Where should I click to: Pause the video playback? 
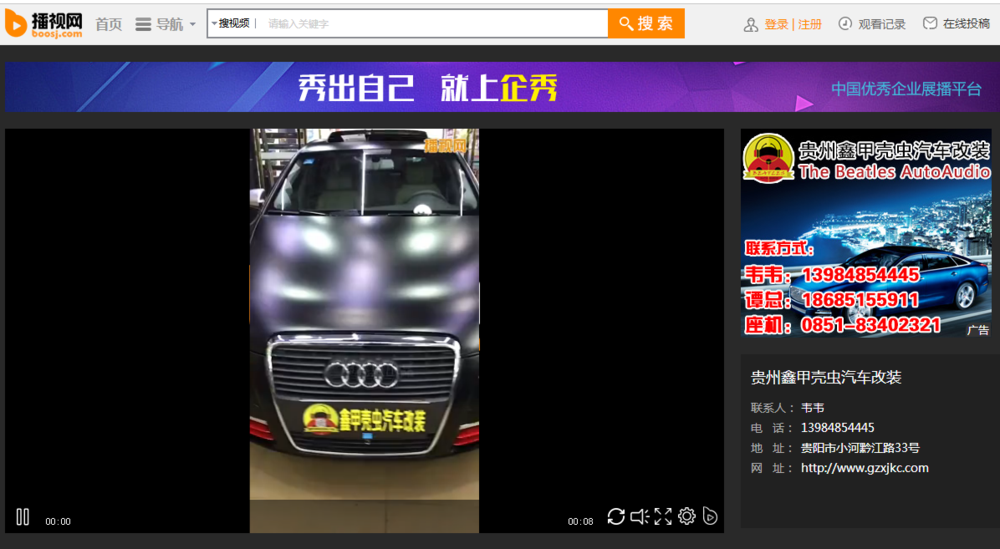tap(22, 517)
